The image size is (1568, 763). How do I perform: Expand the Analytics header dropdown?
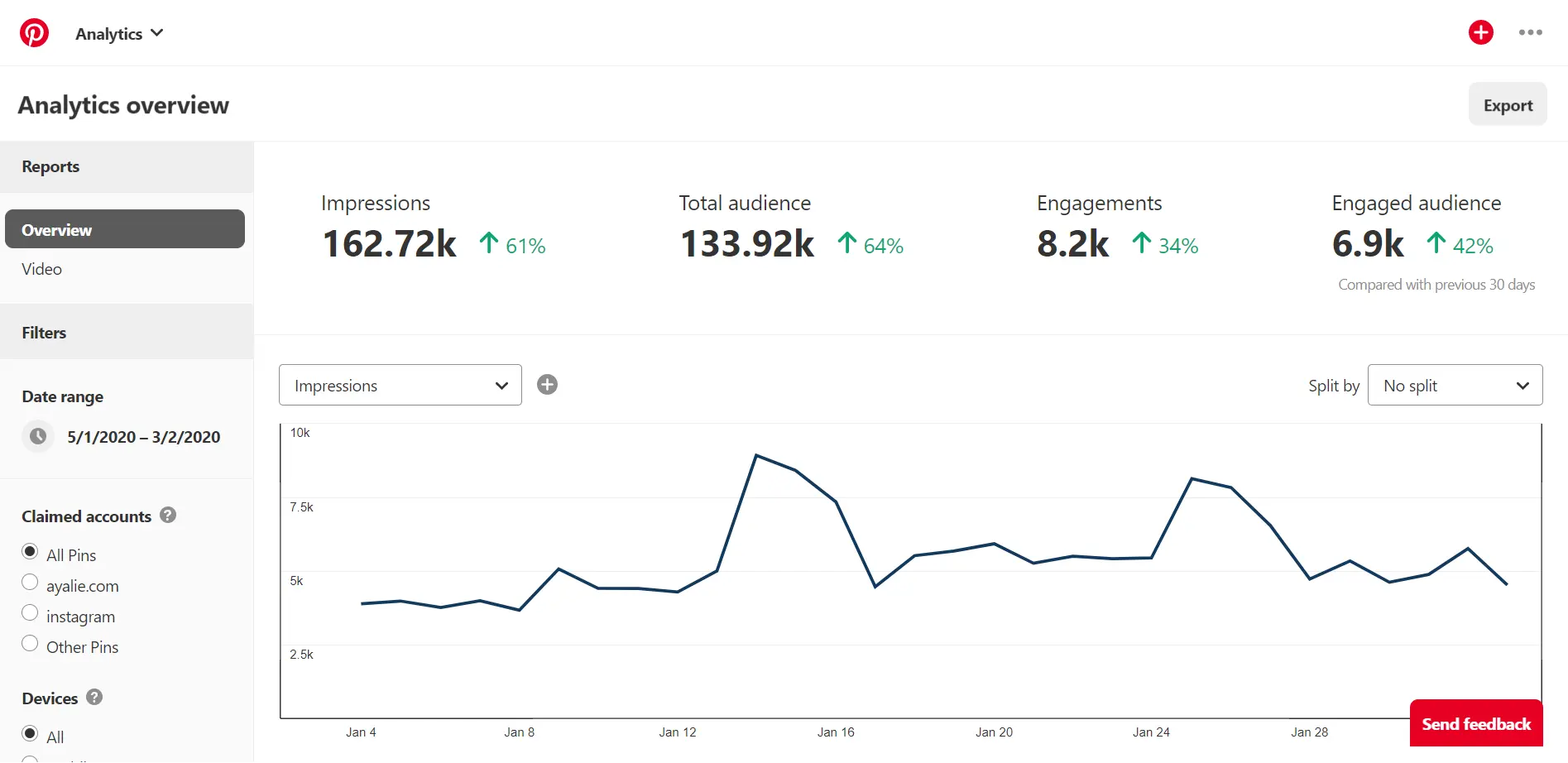[119, 34]
